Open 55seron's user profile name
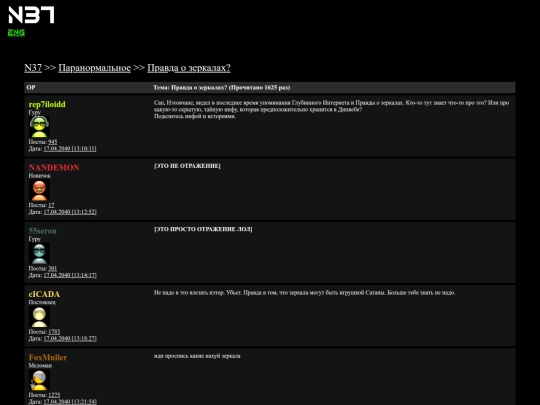 43,231
